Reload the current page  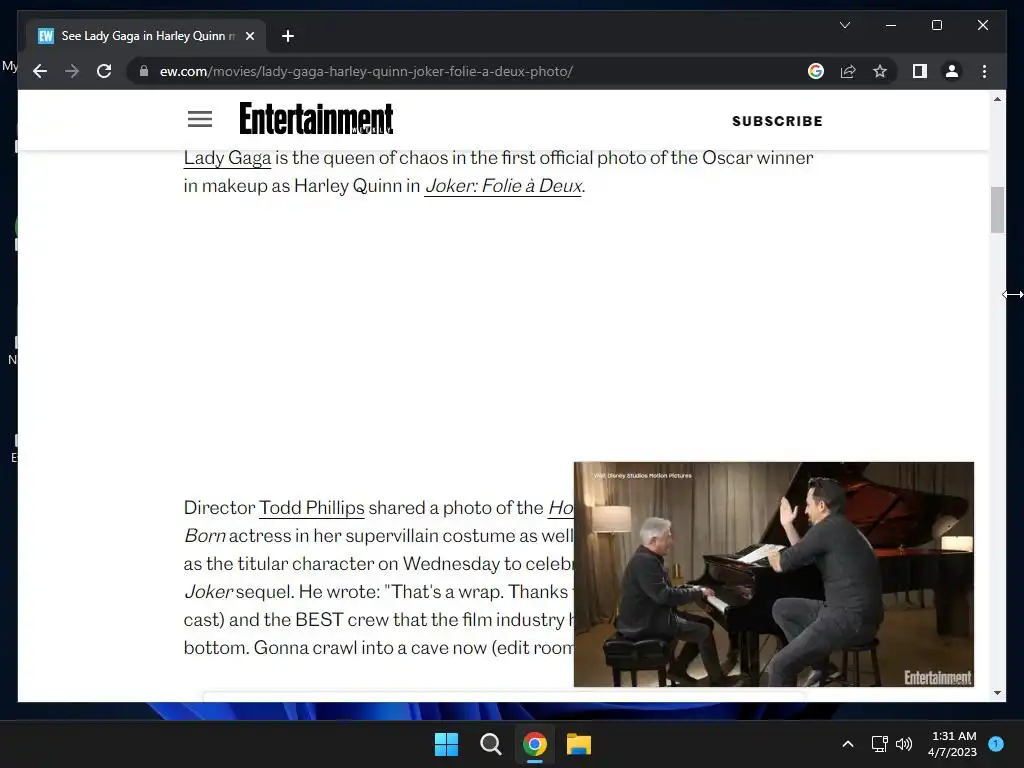pyautogui.click(x=104, y=71)
